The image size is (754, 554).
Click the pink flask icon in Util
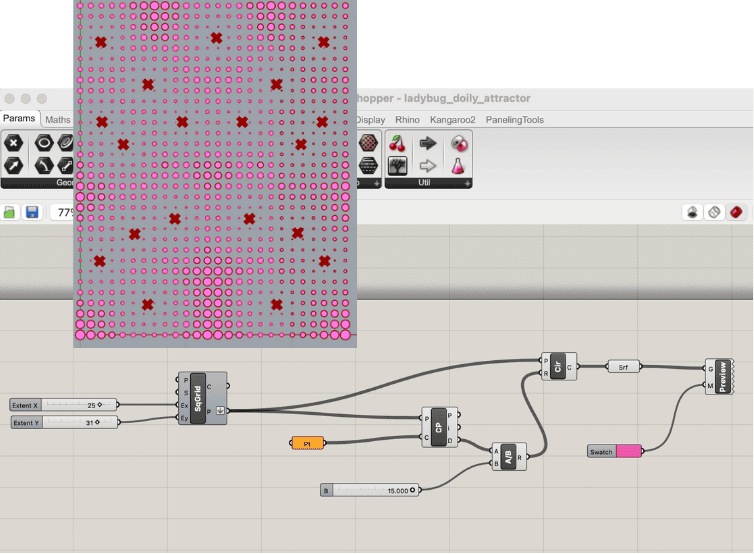click(459, 166)
